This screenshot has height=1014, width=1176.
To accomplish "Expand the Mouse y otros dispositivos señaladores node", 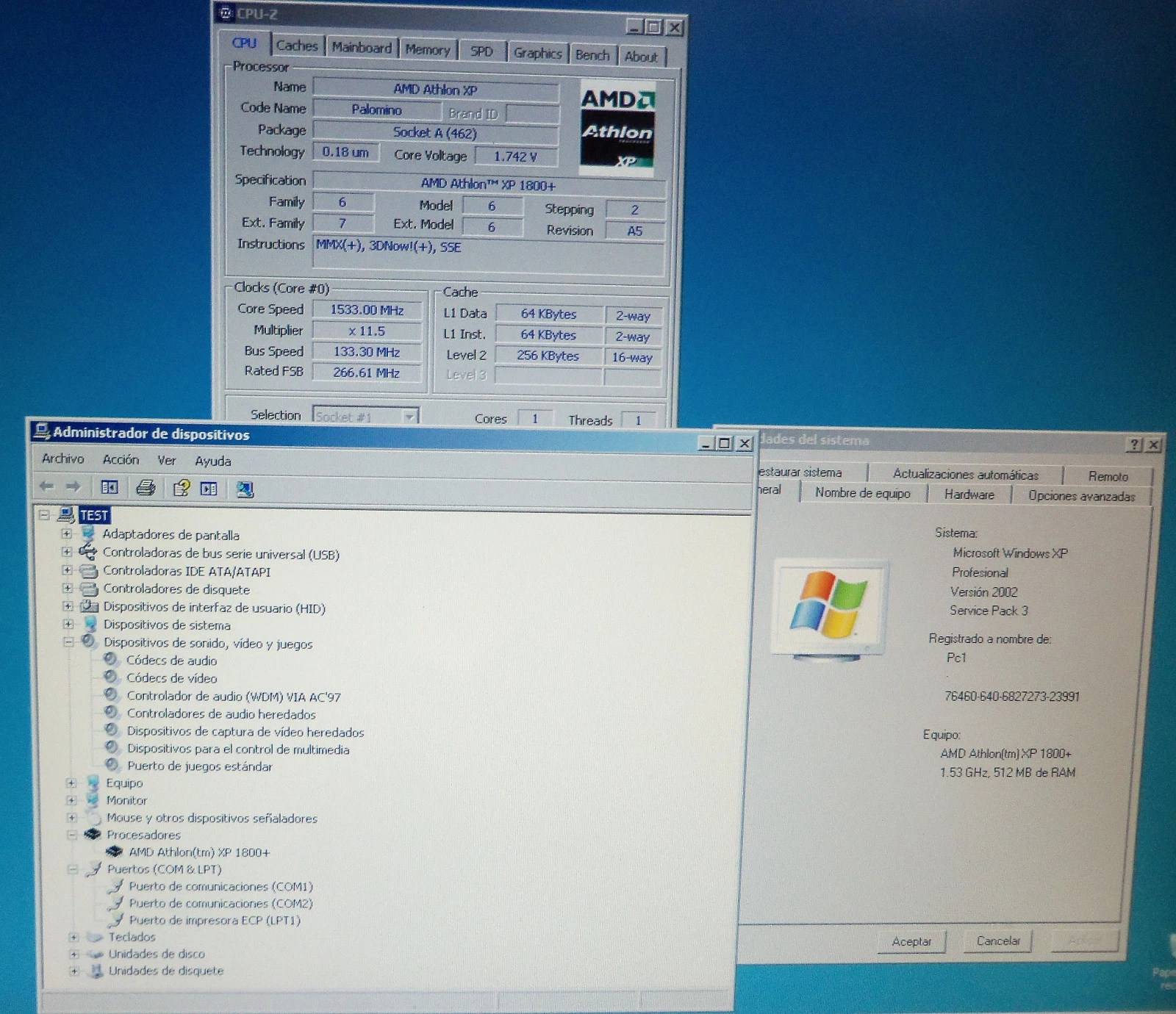I will pos(71,817).
